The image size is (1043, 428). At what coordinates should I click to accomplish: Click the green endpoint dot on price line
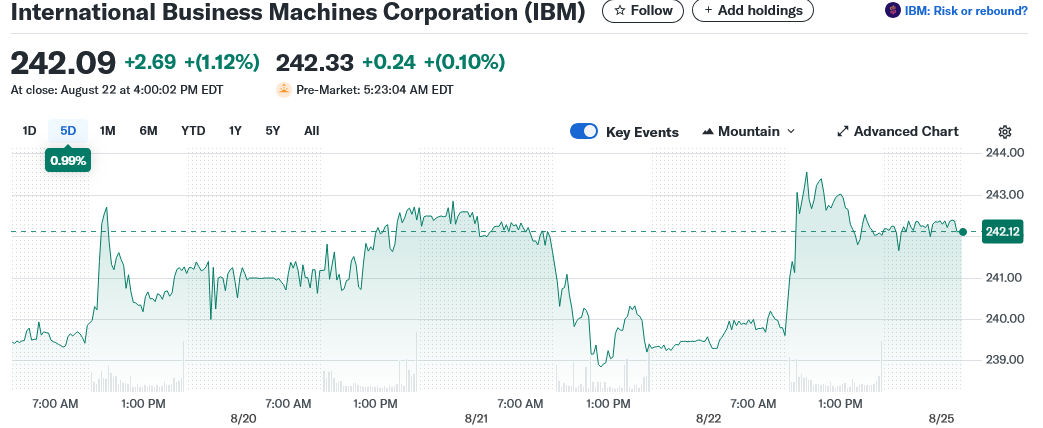click(963, 232)
